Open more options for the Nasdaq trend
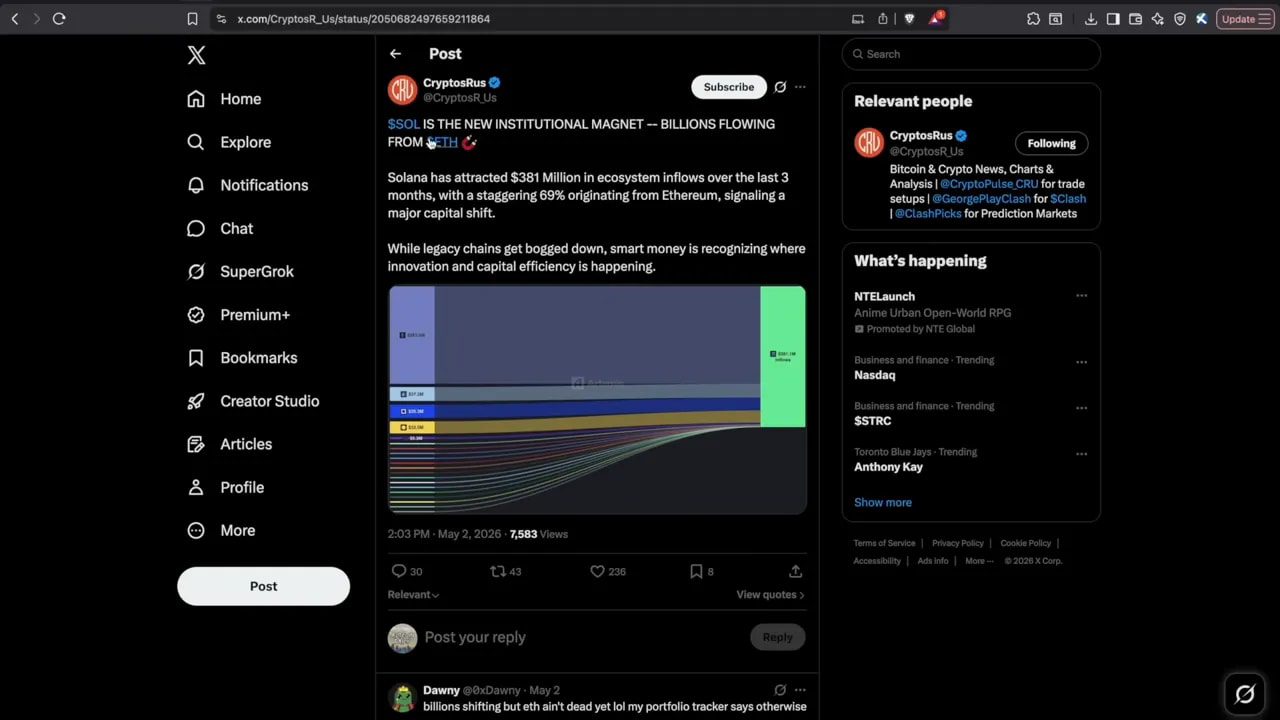The image size is (1280, 720). pos(1081,362)
